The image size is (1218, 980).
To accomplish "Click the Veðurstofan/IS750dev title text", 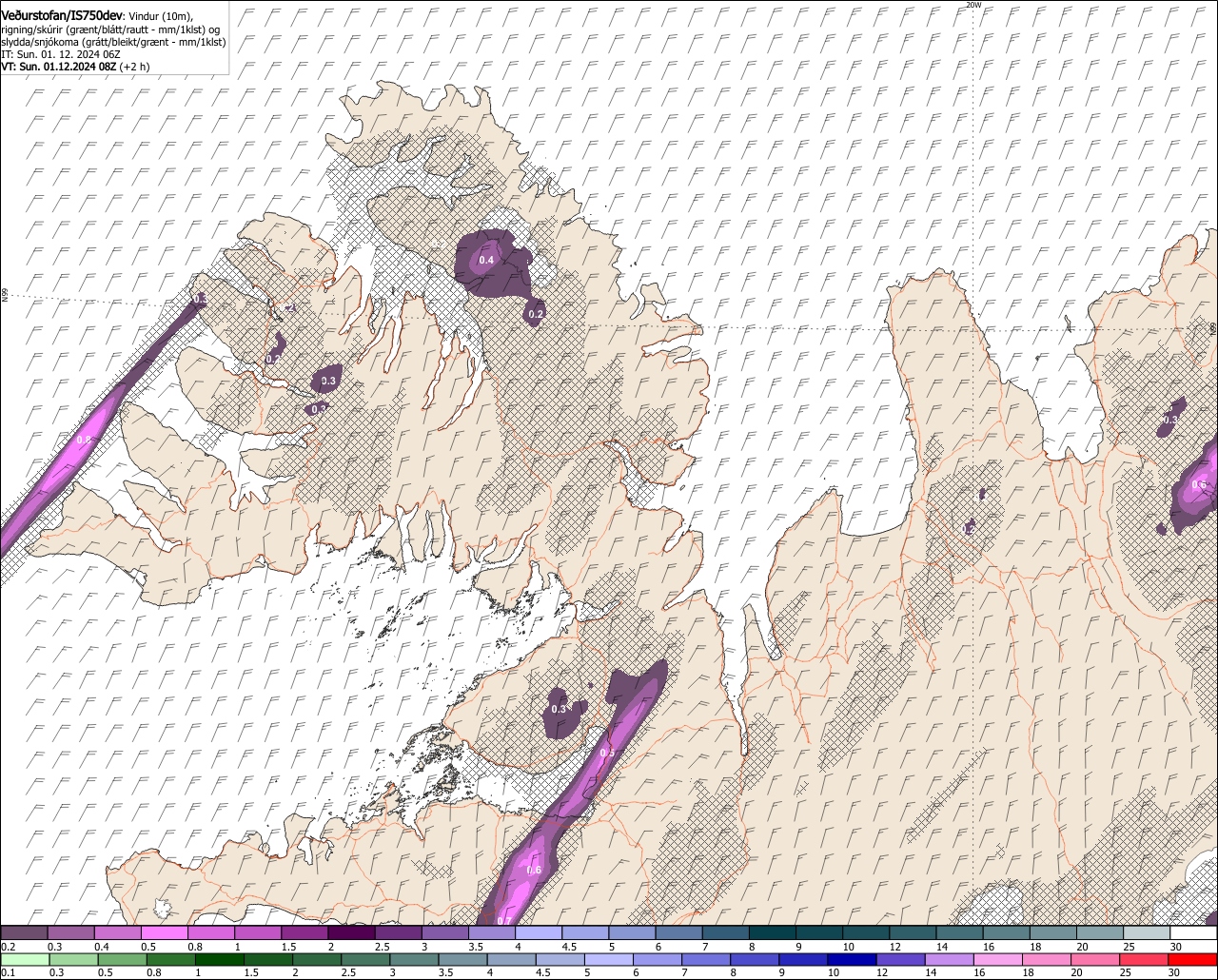I will (62, 14).
